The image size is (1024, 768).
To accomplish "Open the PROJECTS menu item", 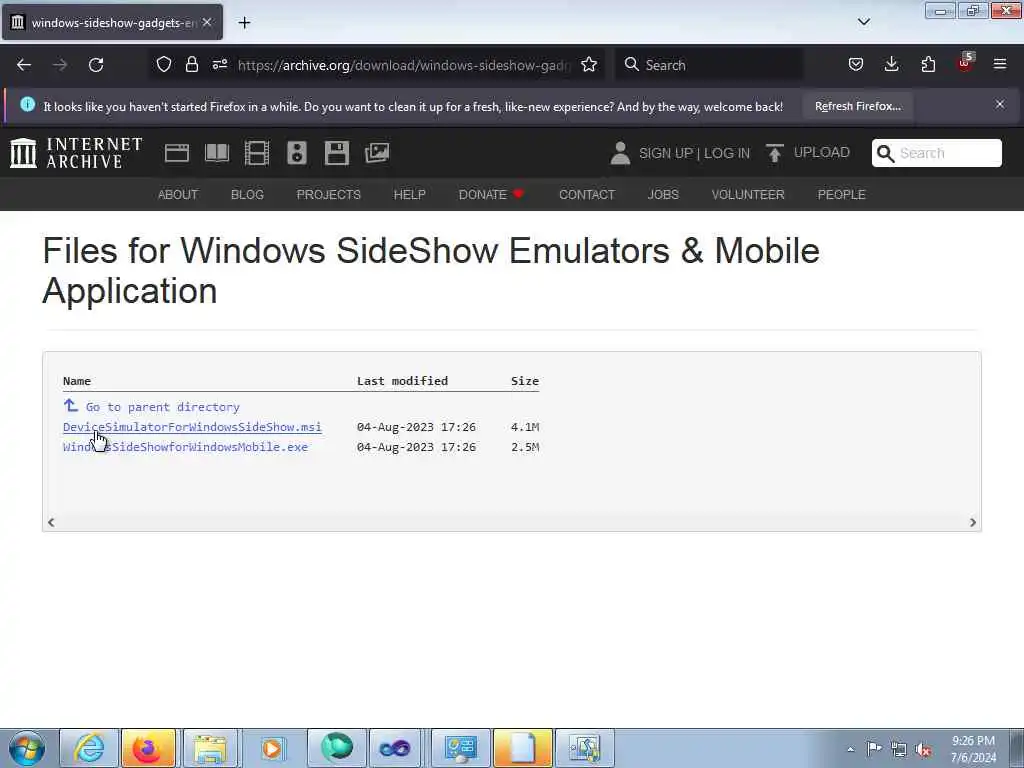I will pos(328,195).
